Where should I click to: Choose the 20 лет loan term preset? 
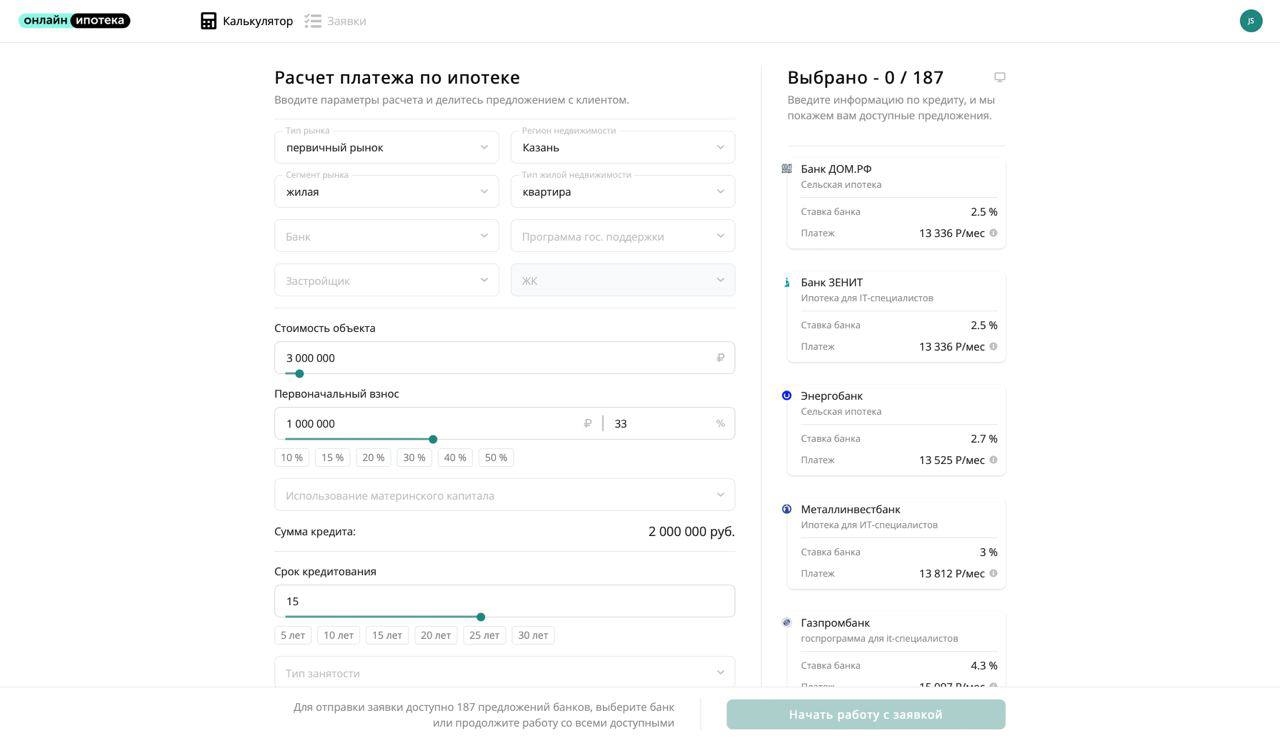[x=435, y=636]
